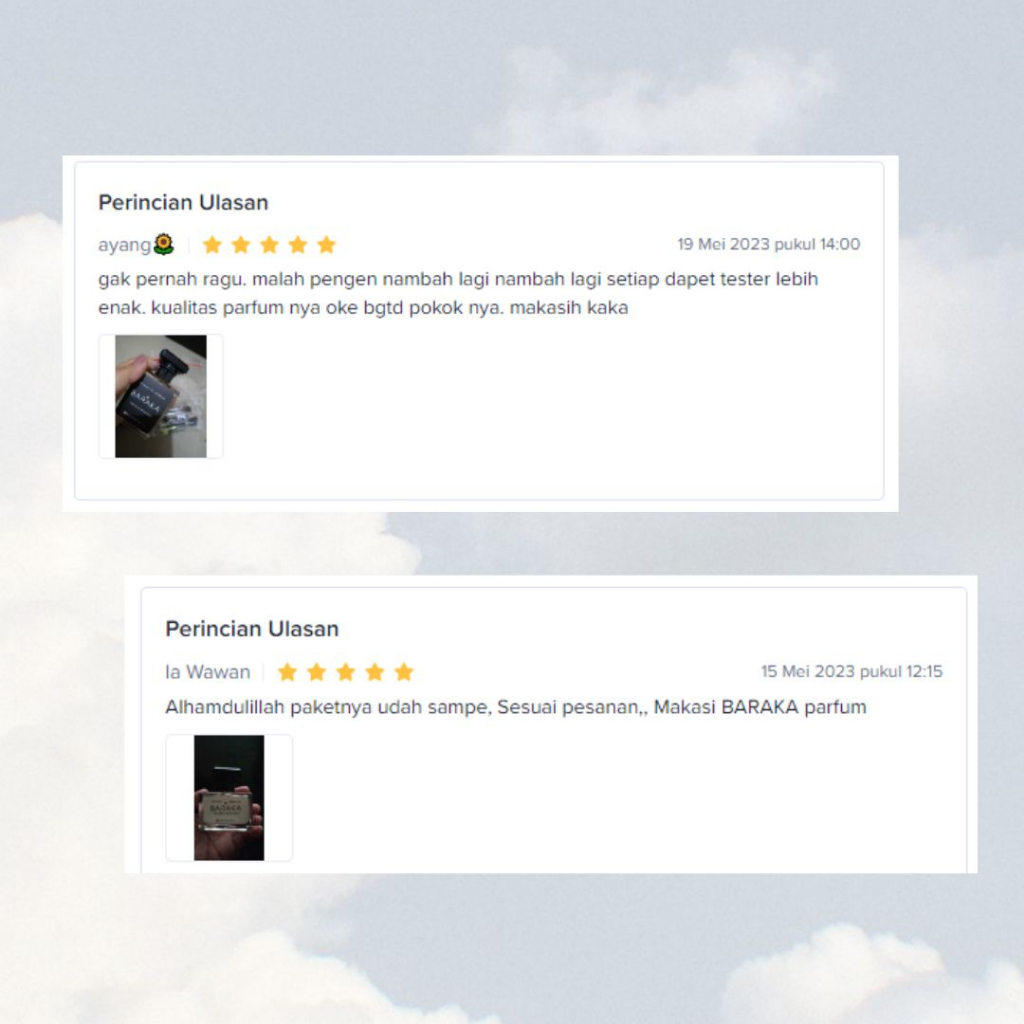Screen dimensions: 1024x1024
Task: Click the 15 Mei 2023 pukul 12:15 timestamp
Action: (x=852, y=671)
